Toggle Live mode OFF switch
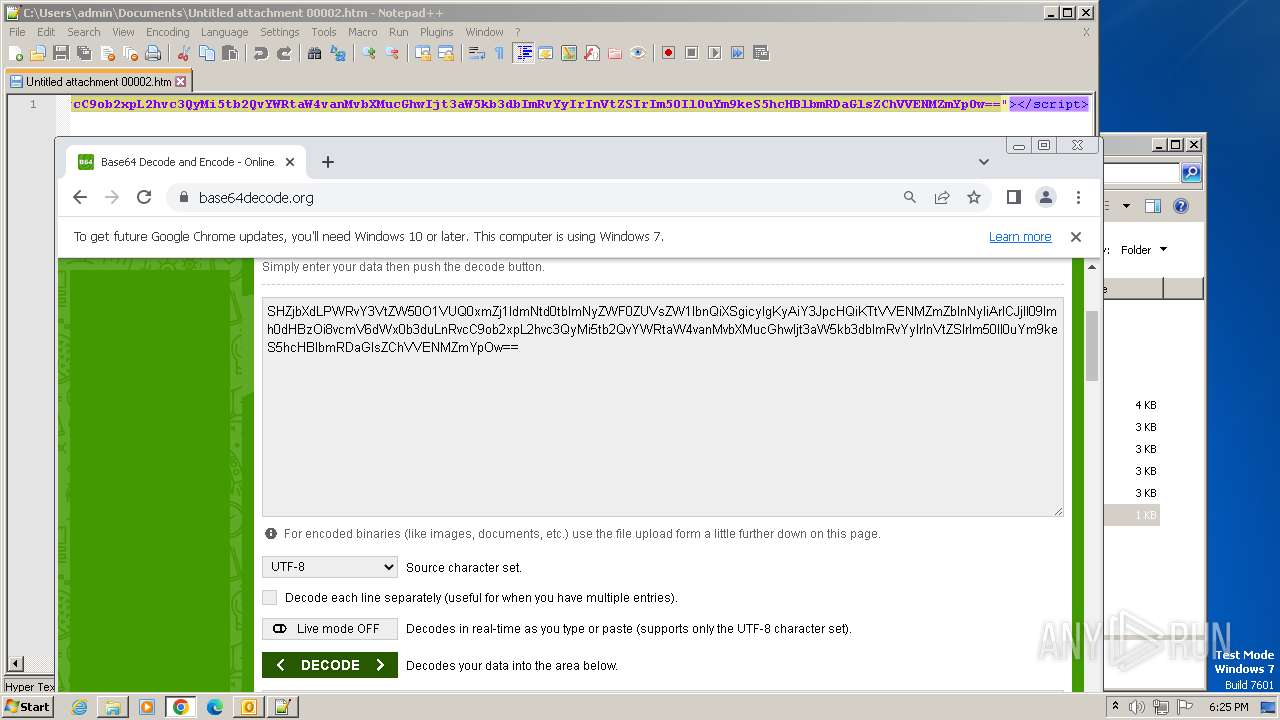1280x720 pixels. pos(330,629)
